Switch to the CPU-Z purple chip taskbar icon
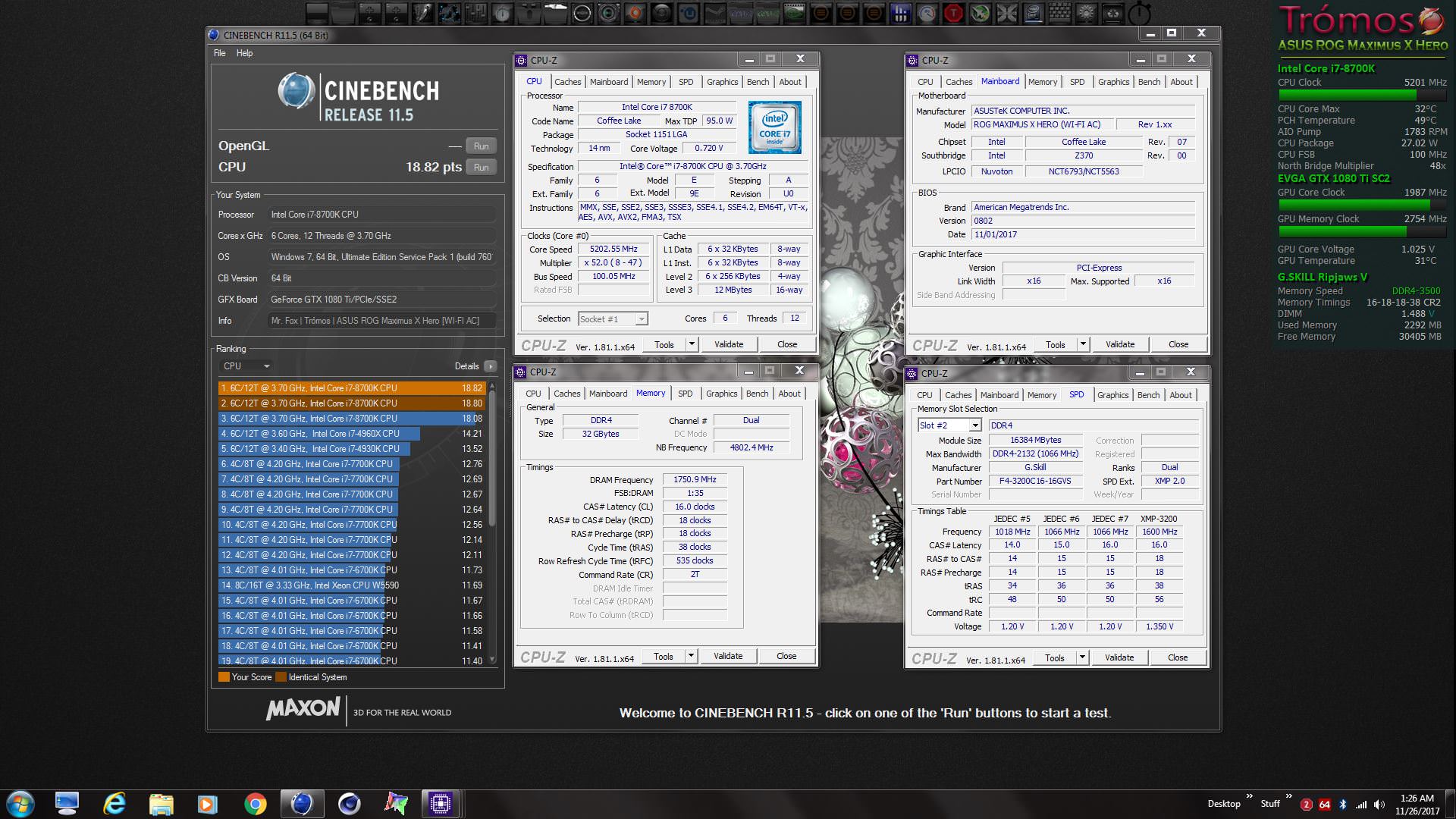Viewport: 1456px width, 819px height. coord(440,804)
